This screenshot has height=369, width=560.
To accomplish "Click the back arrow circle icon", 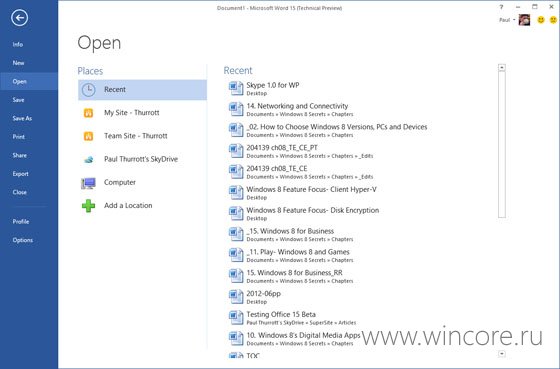I will pos(19,18).
